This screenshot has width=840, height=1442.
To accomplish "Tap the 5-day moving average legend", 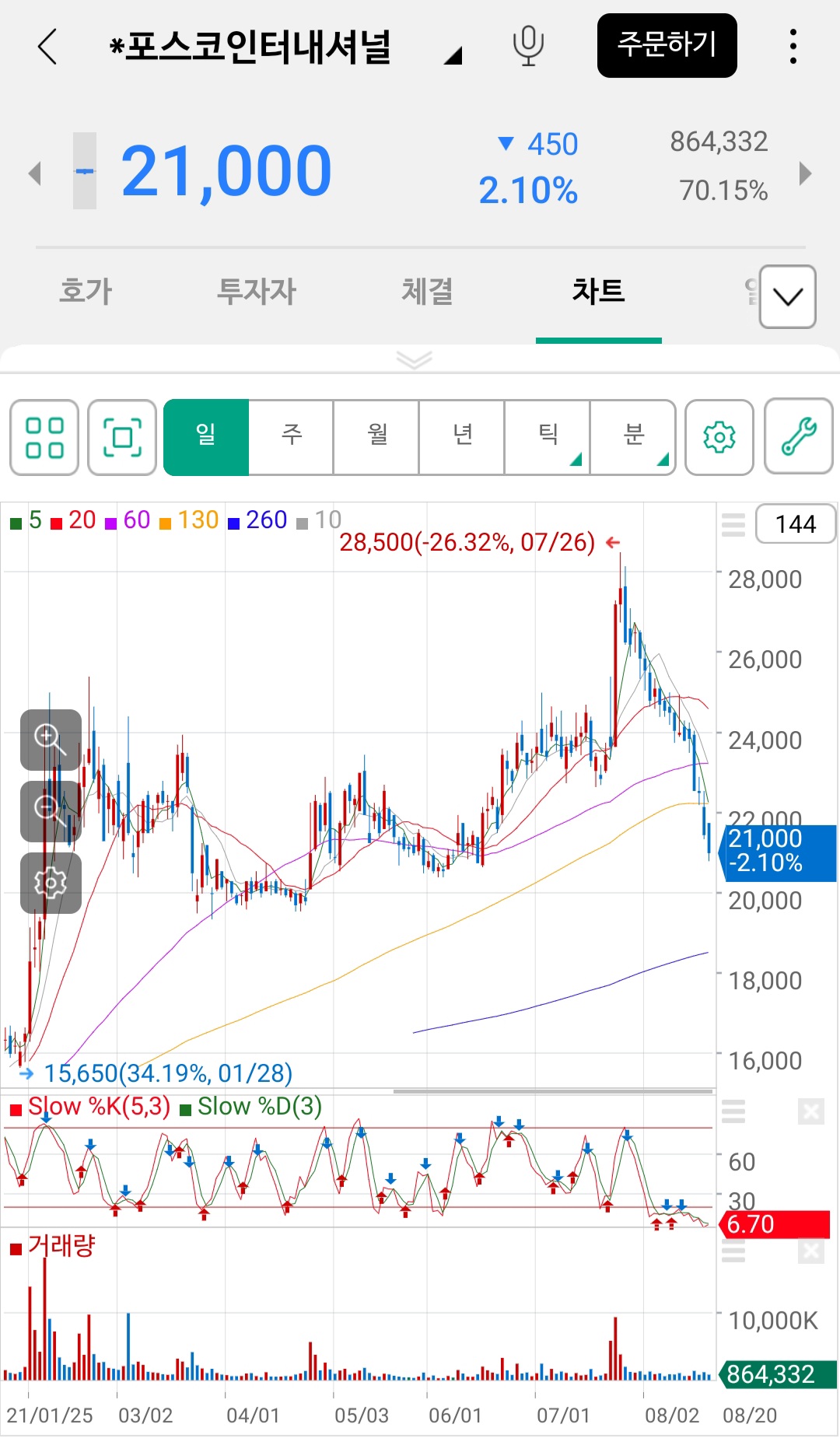I will [x=26, y=520].
